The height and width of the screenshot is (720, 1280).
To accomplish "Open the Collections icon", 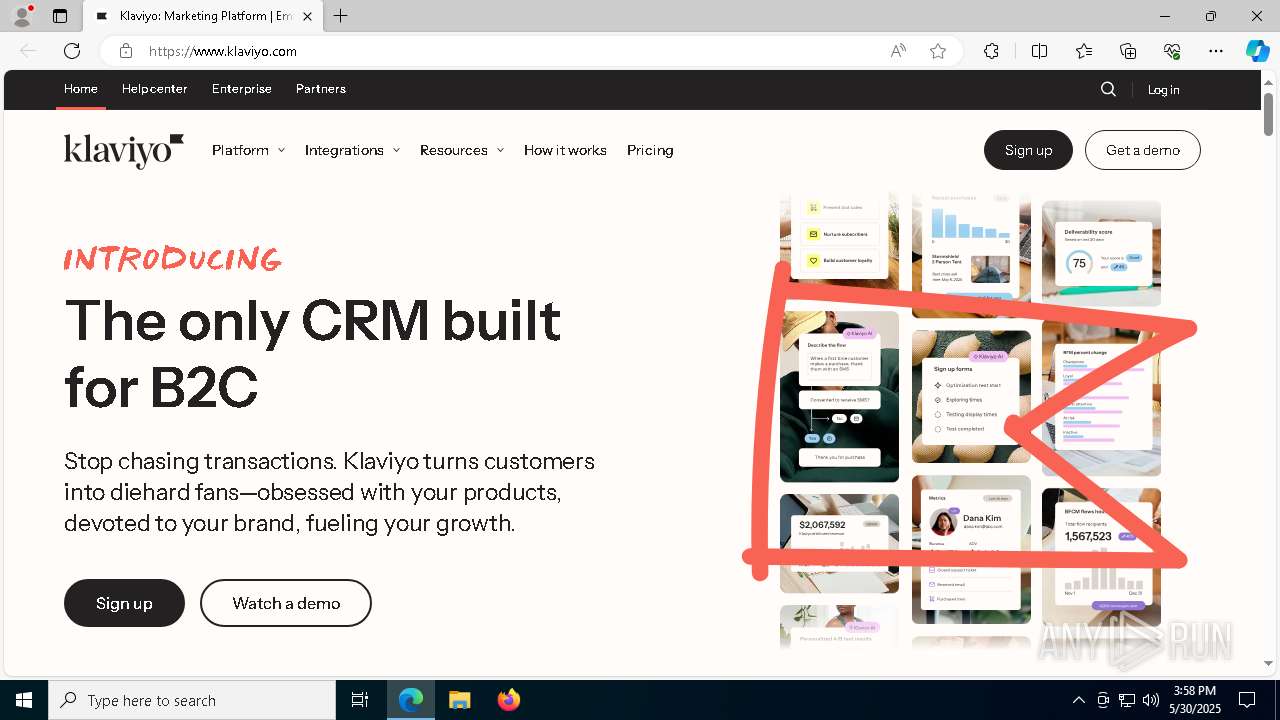I will [1128, 51].
